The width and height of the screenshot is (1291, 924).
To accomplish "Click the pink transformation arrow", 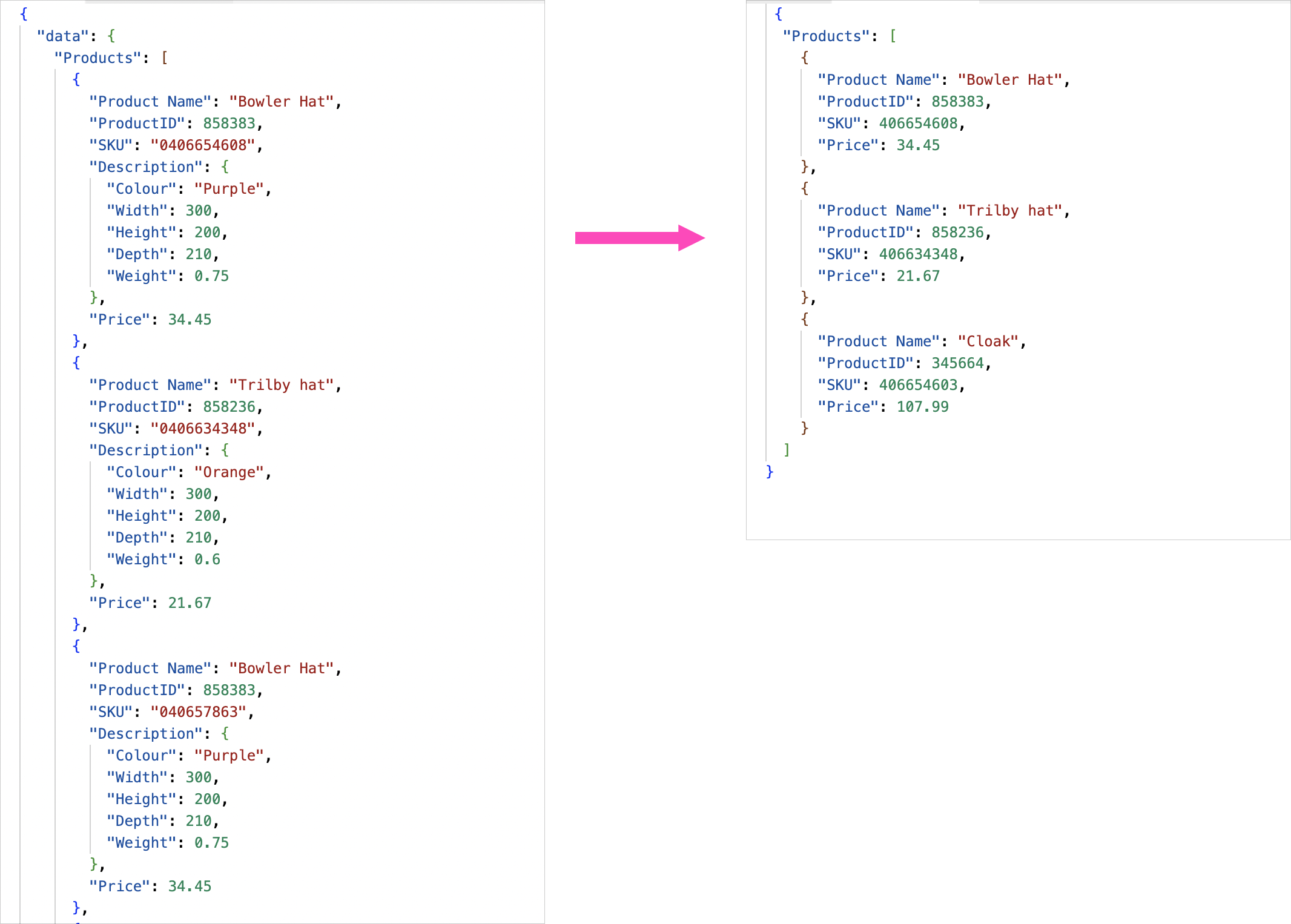I will tap(639, 239).
